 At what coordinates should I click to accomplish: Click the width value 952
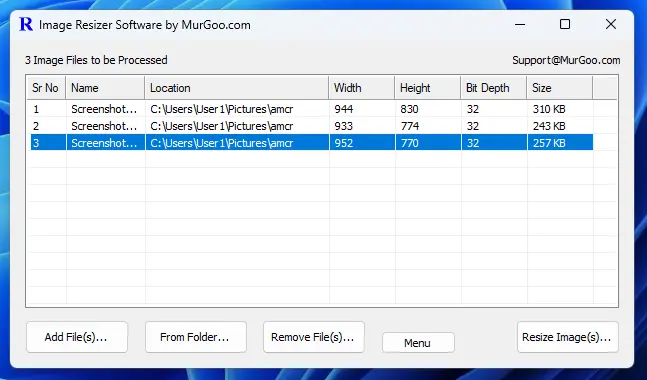(x=344, y=143)
